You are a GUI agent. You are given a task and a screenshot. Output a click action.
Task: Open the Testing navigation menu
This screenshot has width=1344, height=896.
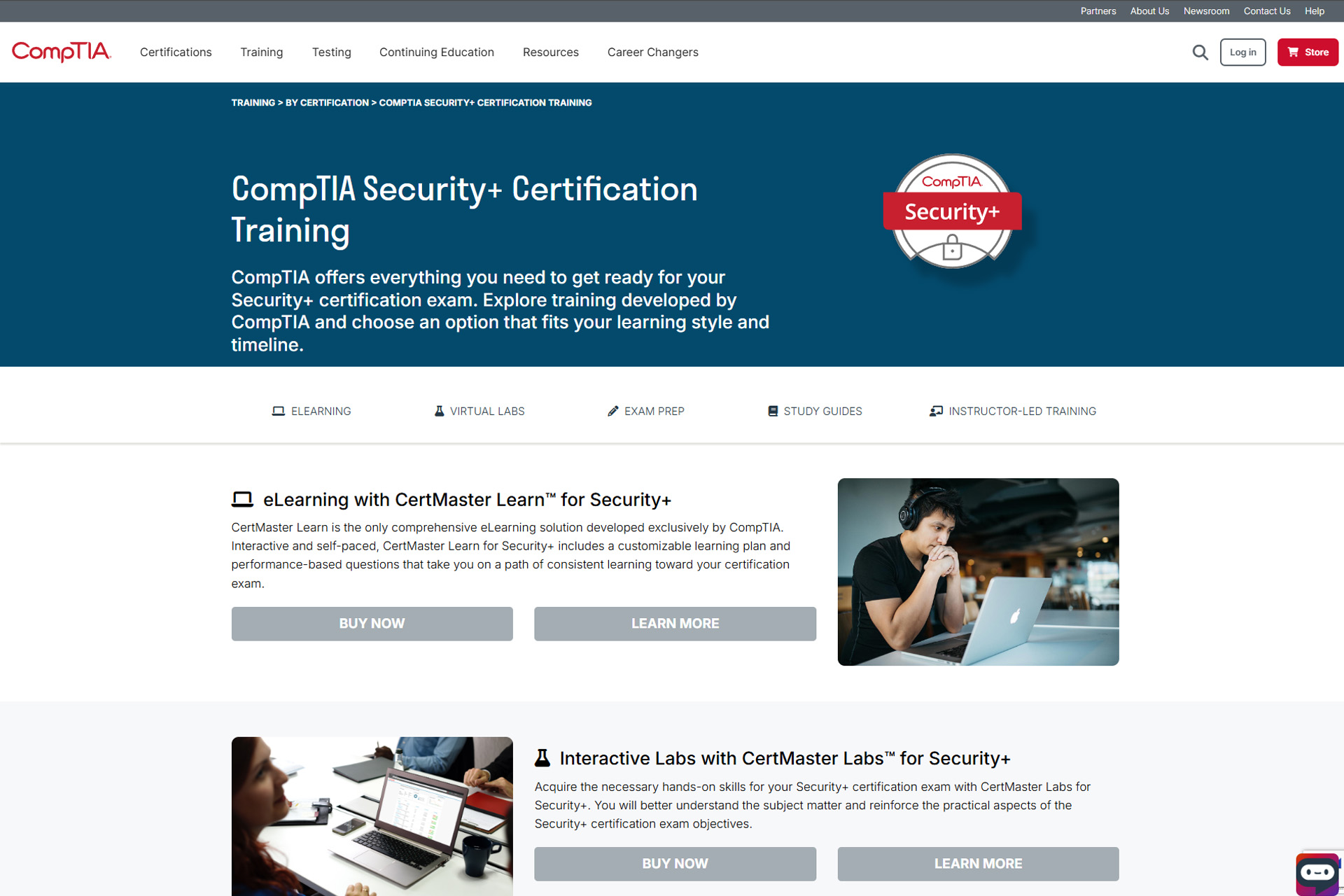click(331, 52)
